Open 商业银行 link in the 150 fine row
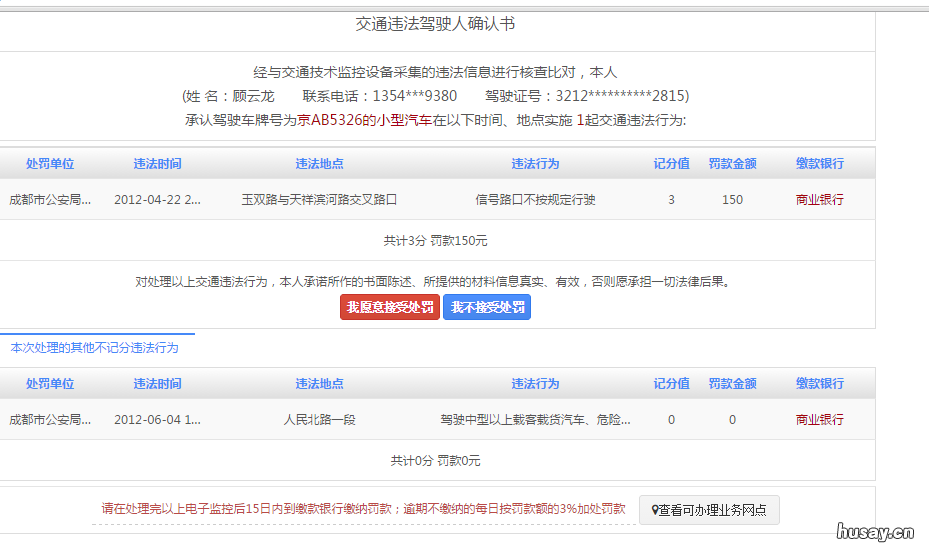 click(x=819, y=200)
